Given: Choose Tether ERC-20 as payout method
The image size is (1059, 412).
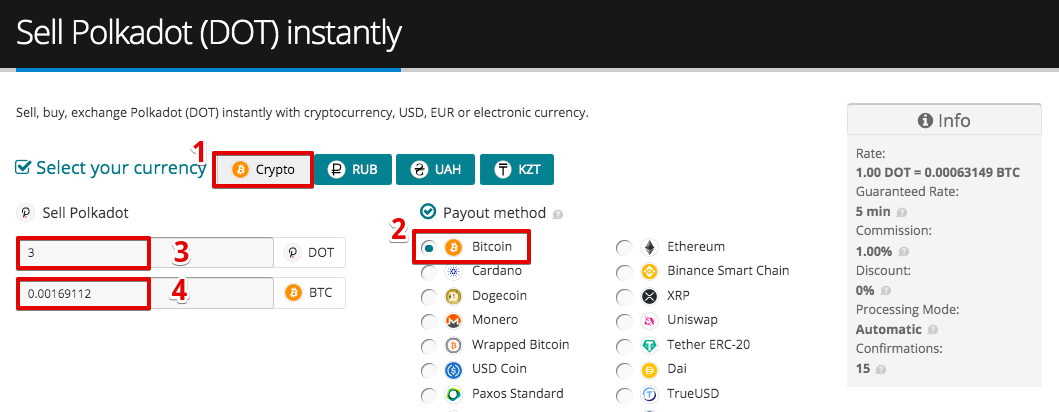Looking at the screenshot, I should tap(624, 346).
